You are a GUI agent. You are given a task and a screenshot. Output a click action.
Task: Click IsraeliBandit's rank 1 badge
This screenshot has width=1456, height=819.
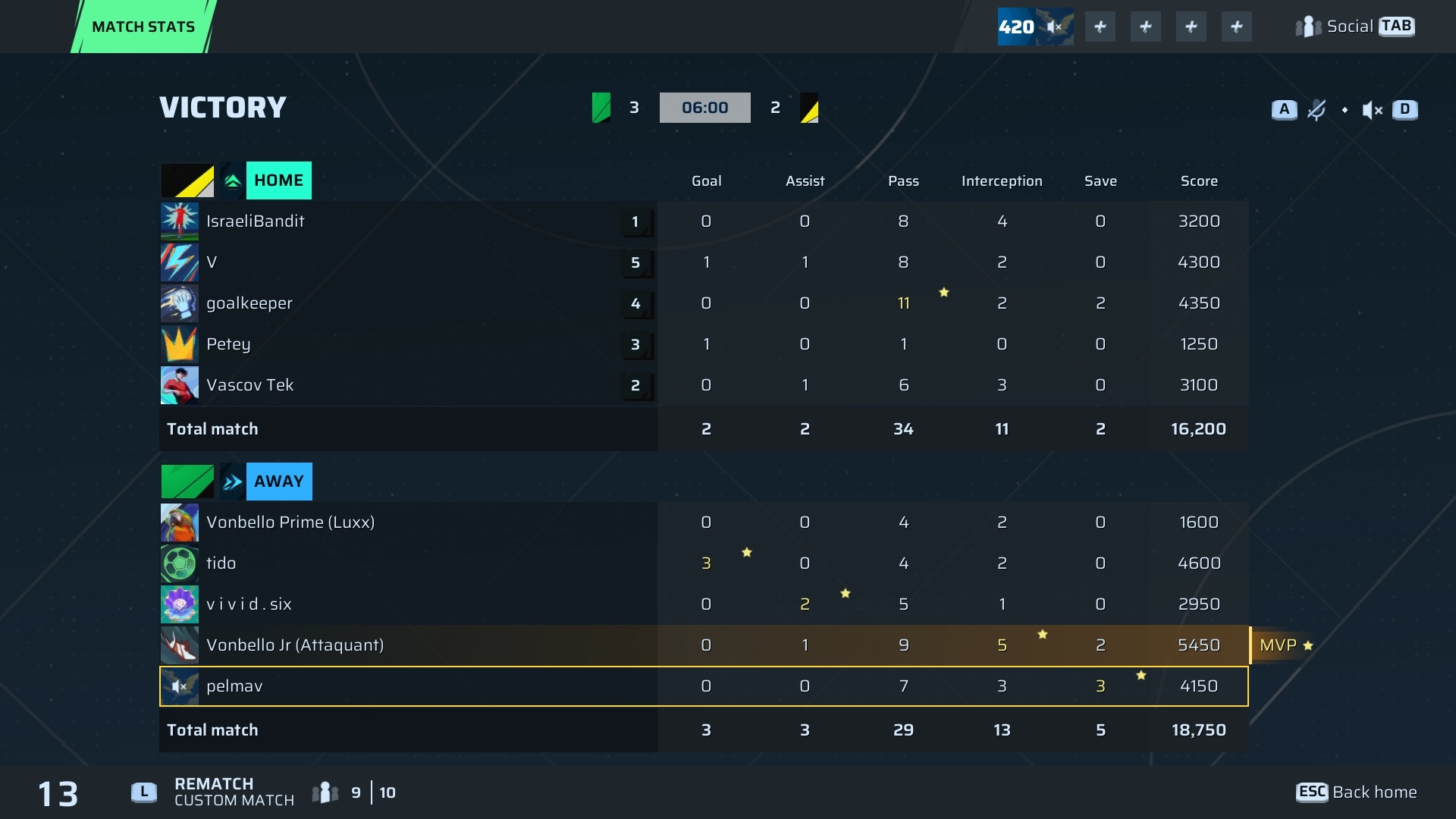pos(635,222)
